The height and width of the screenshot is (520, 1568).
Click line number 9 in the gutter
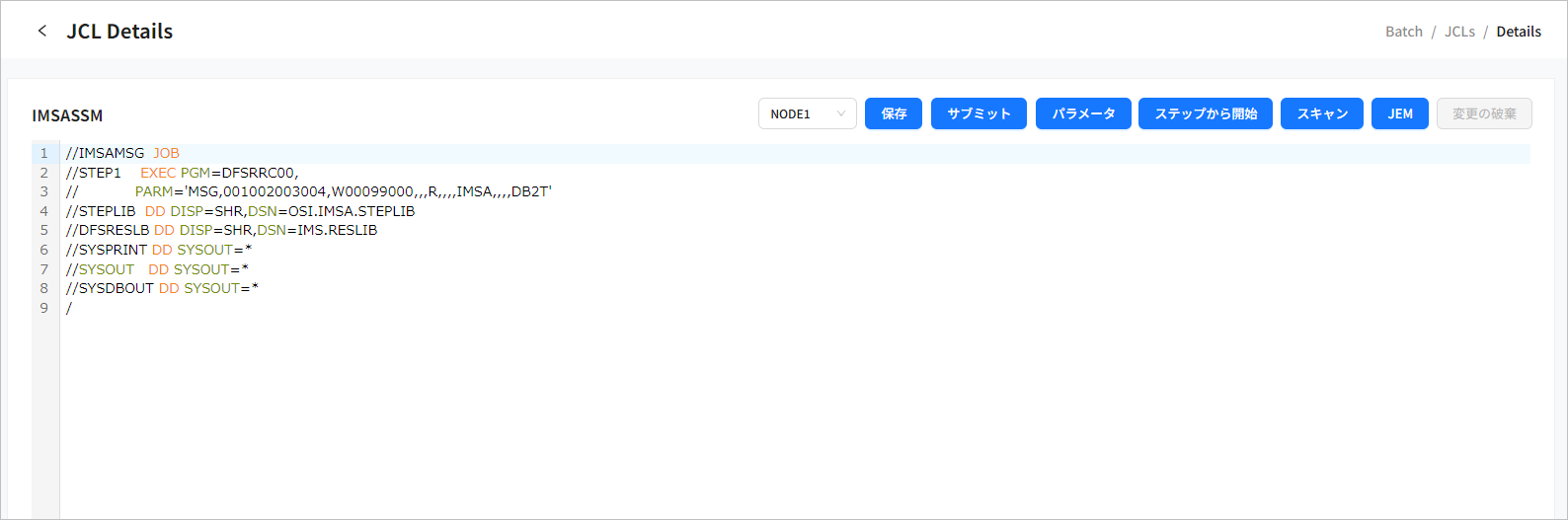click(43, 308)
